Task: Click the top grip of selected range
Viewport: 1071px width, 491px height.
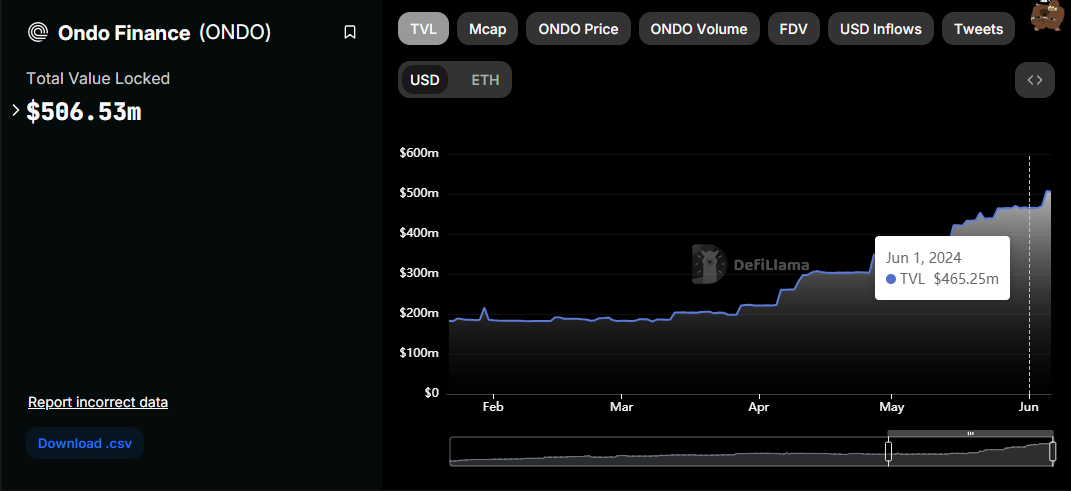Action: click(x=971, y=434)
